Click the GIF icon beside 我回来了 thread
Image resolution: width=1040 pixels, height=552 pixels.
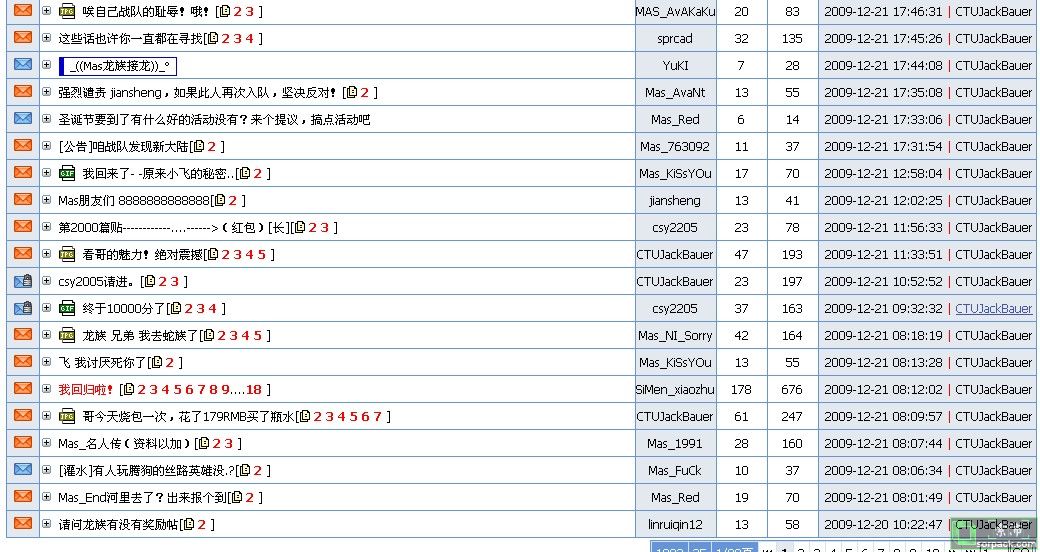click(x=67, y=174)
